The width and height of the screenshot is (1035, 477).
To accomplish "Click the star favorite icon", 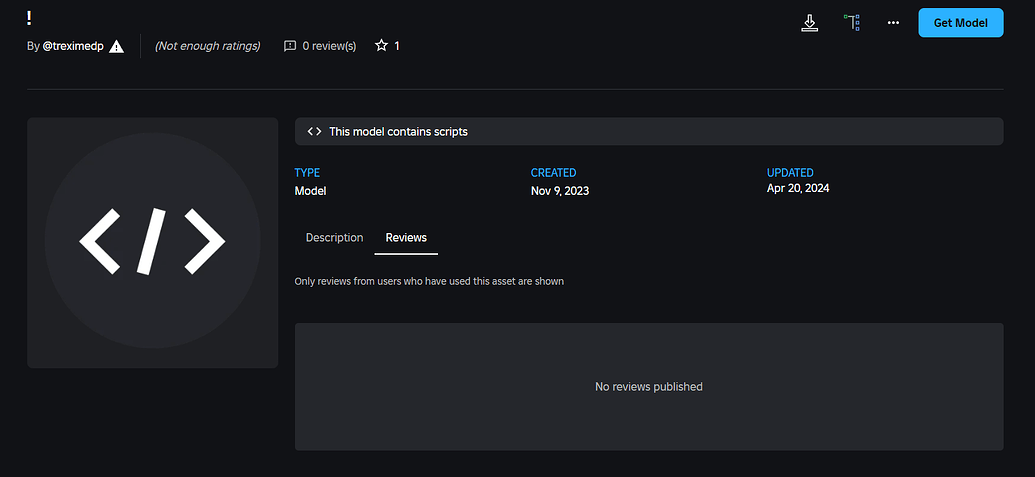I will [x=381, y=46].
